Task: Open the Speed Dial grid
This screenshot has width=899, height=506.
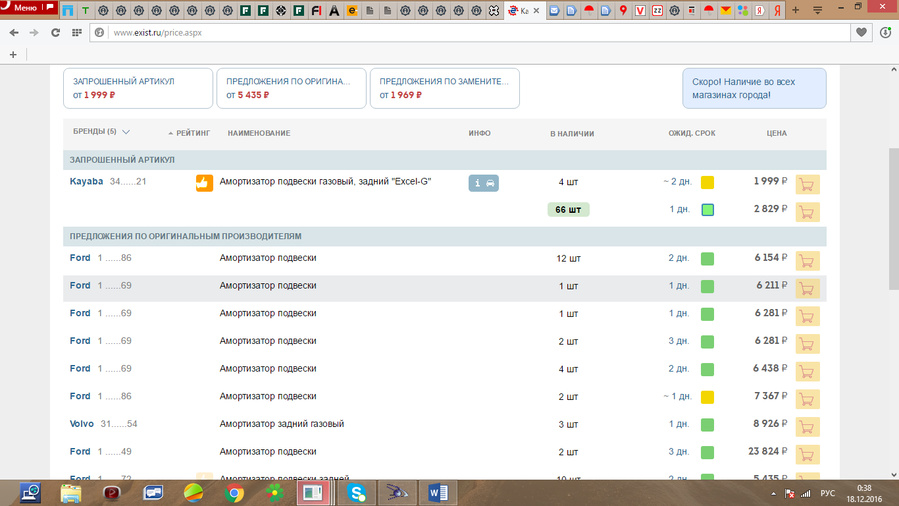Action: (x=77, y=33)
